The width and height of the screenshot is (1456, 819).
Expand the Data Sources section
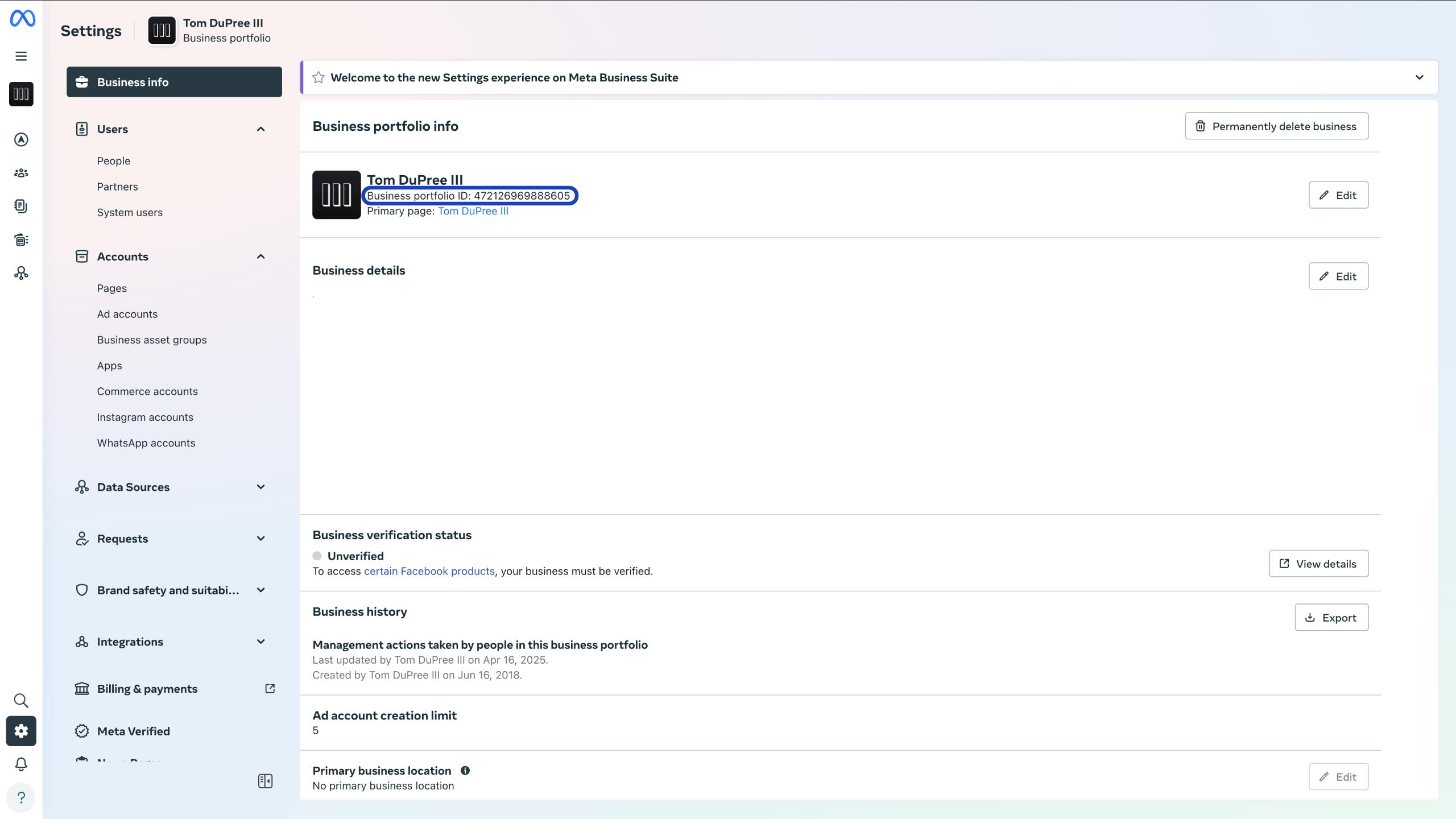tap(261, 487)
